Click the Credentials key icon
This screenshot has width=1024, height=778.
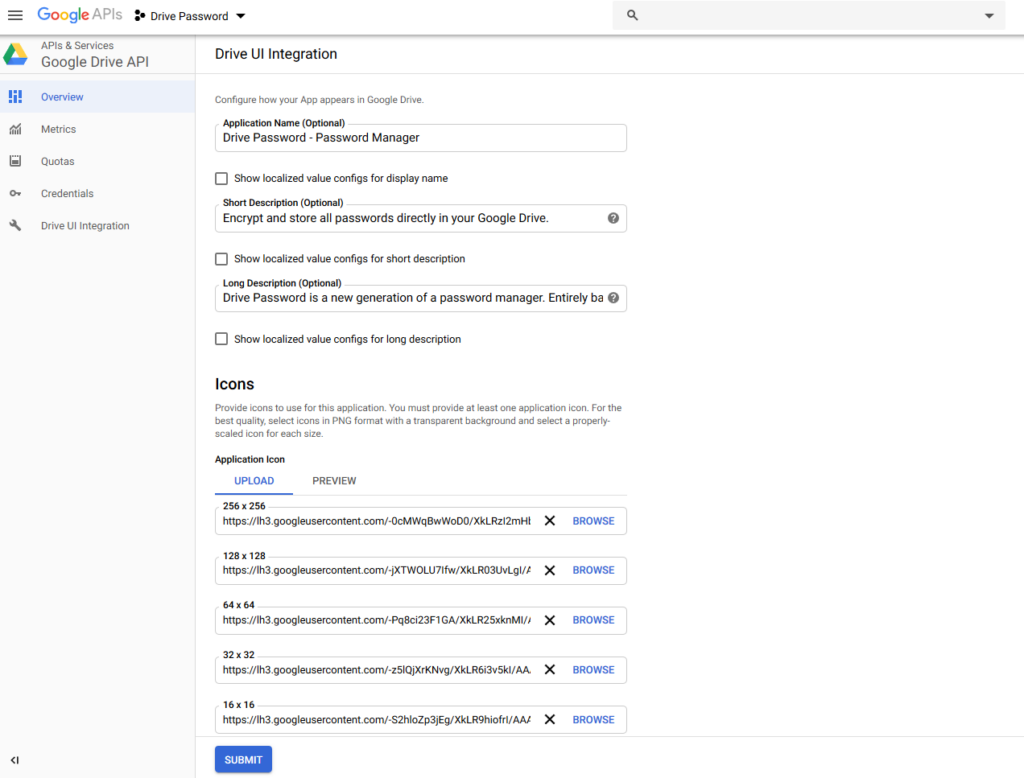(15, 193)
